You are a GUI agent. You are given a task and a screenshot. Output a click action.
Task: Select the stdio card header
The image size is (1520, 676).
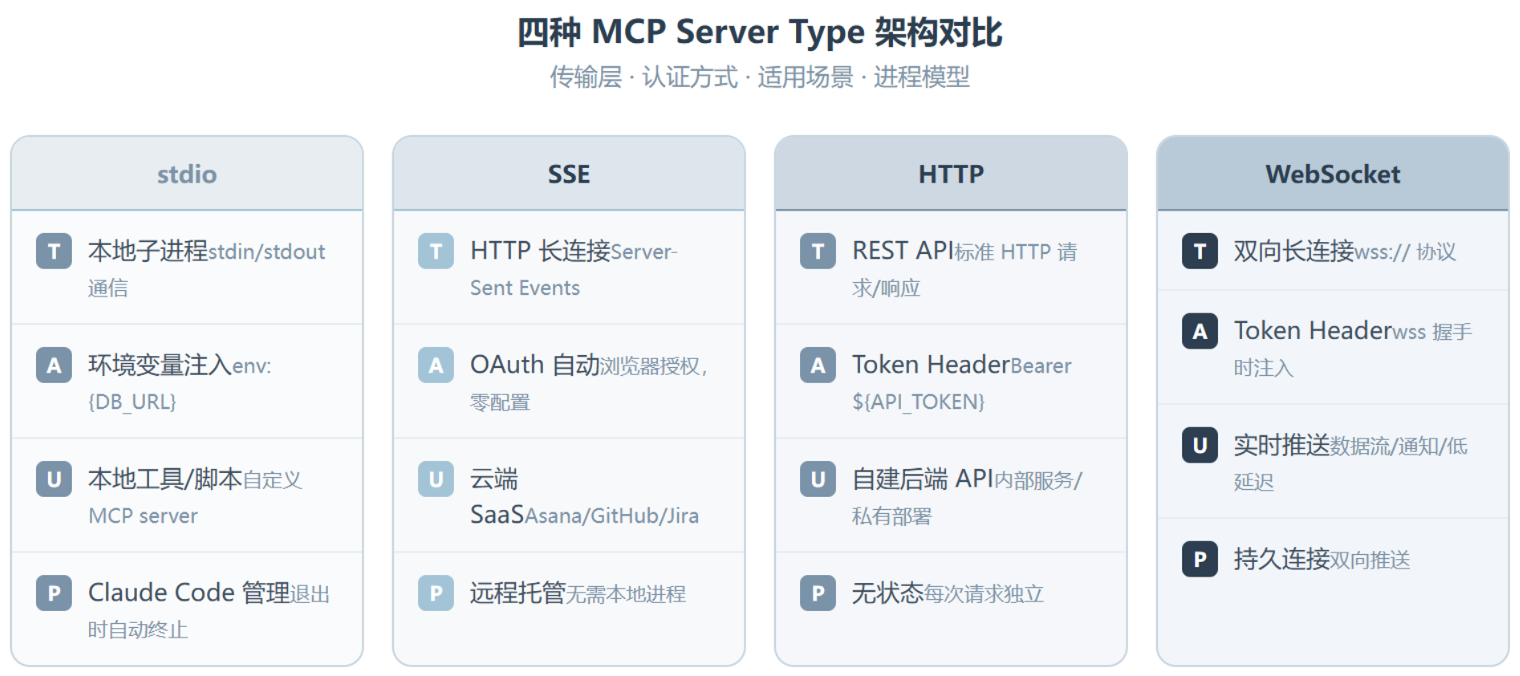187,174
